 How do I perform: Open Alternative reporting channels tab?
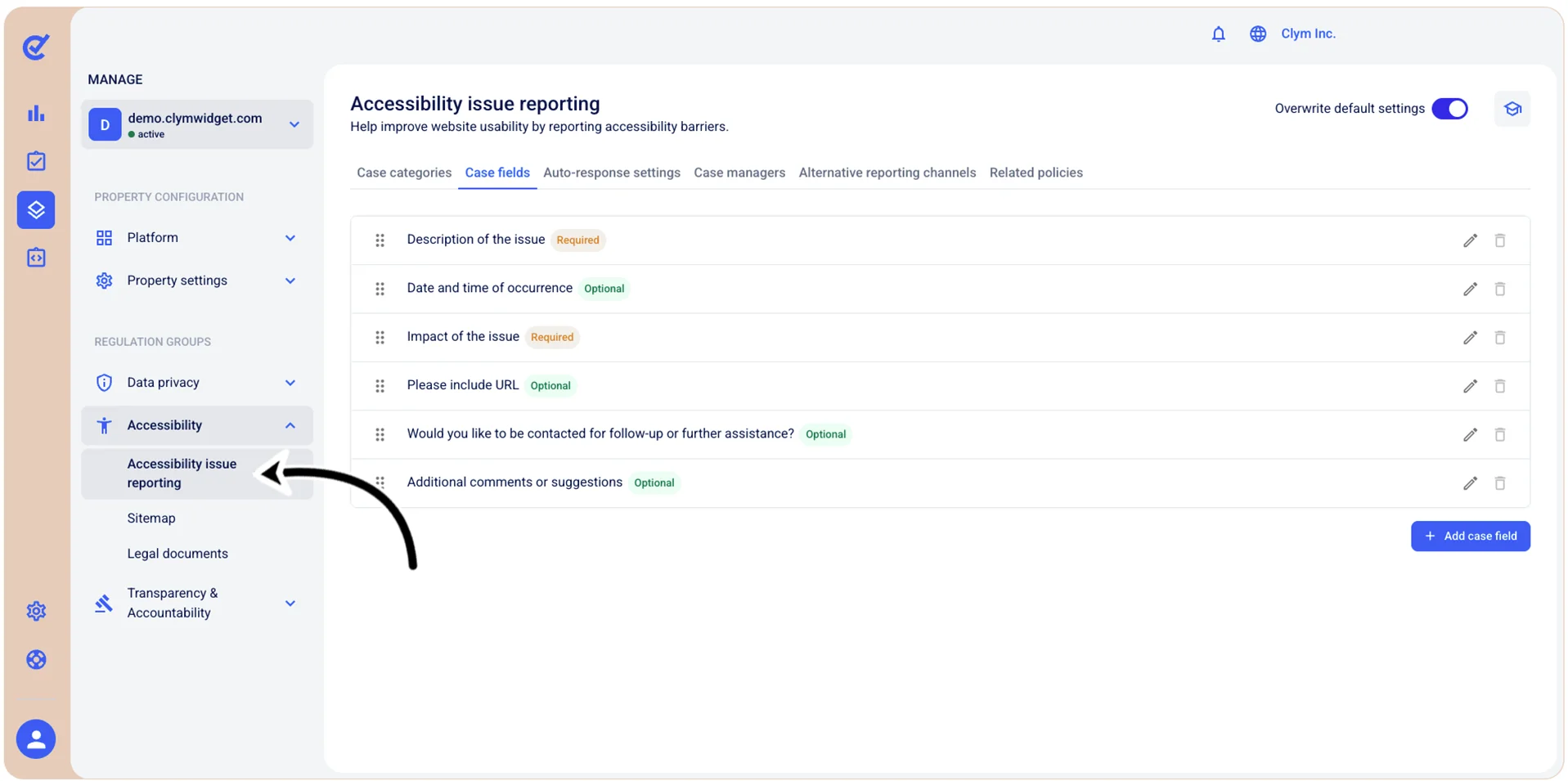[887, 173]
